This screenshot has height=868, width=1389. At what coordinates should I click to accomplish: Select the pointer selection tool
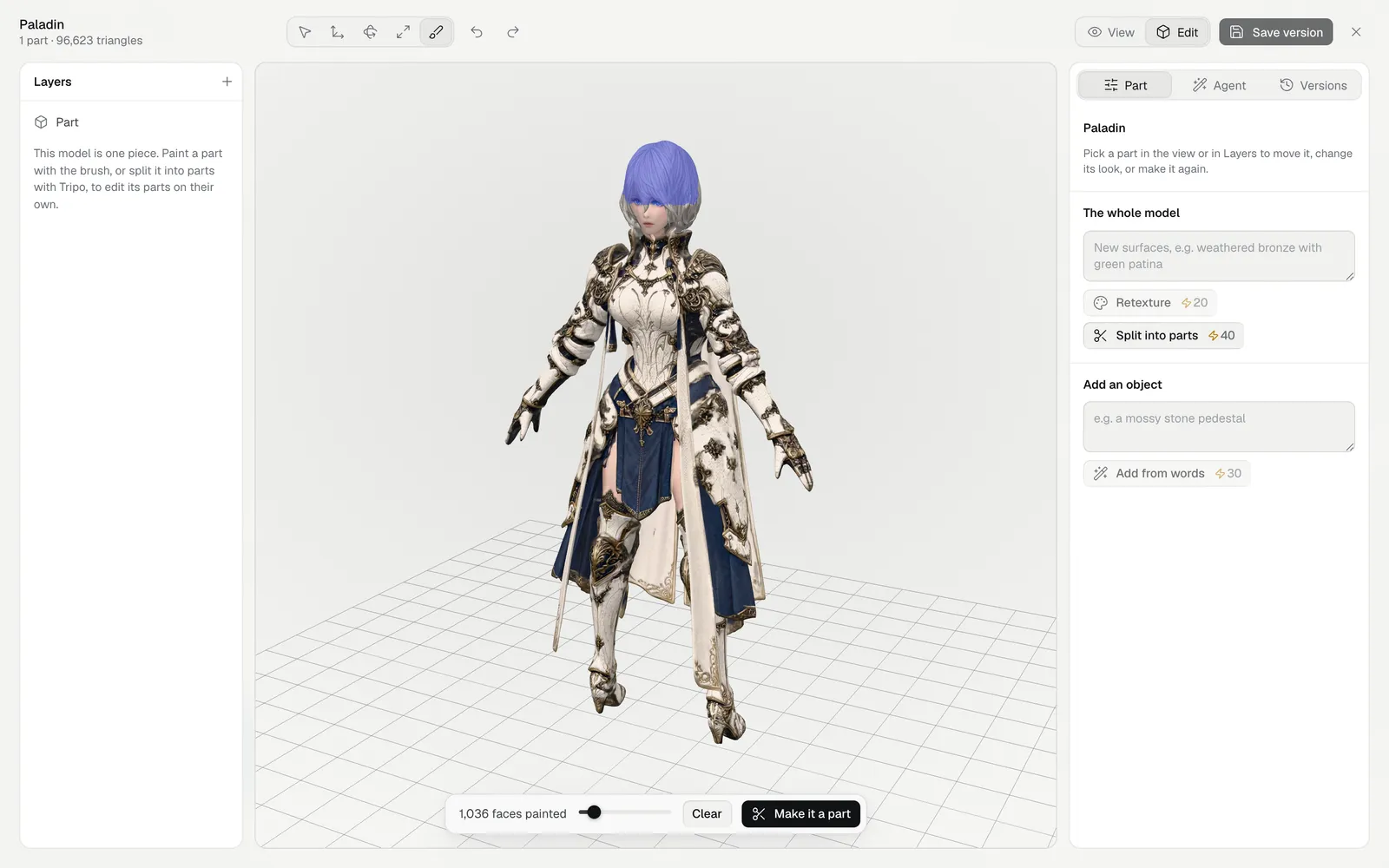click(305, 32)
